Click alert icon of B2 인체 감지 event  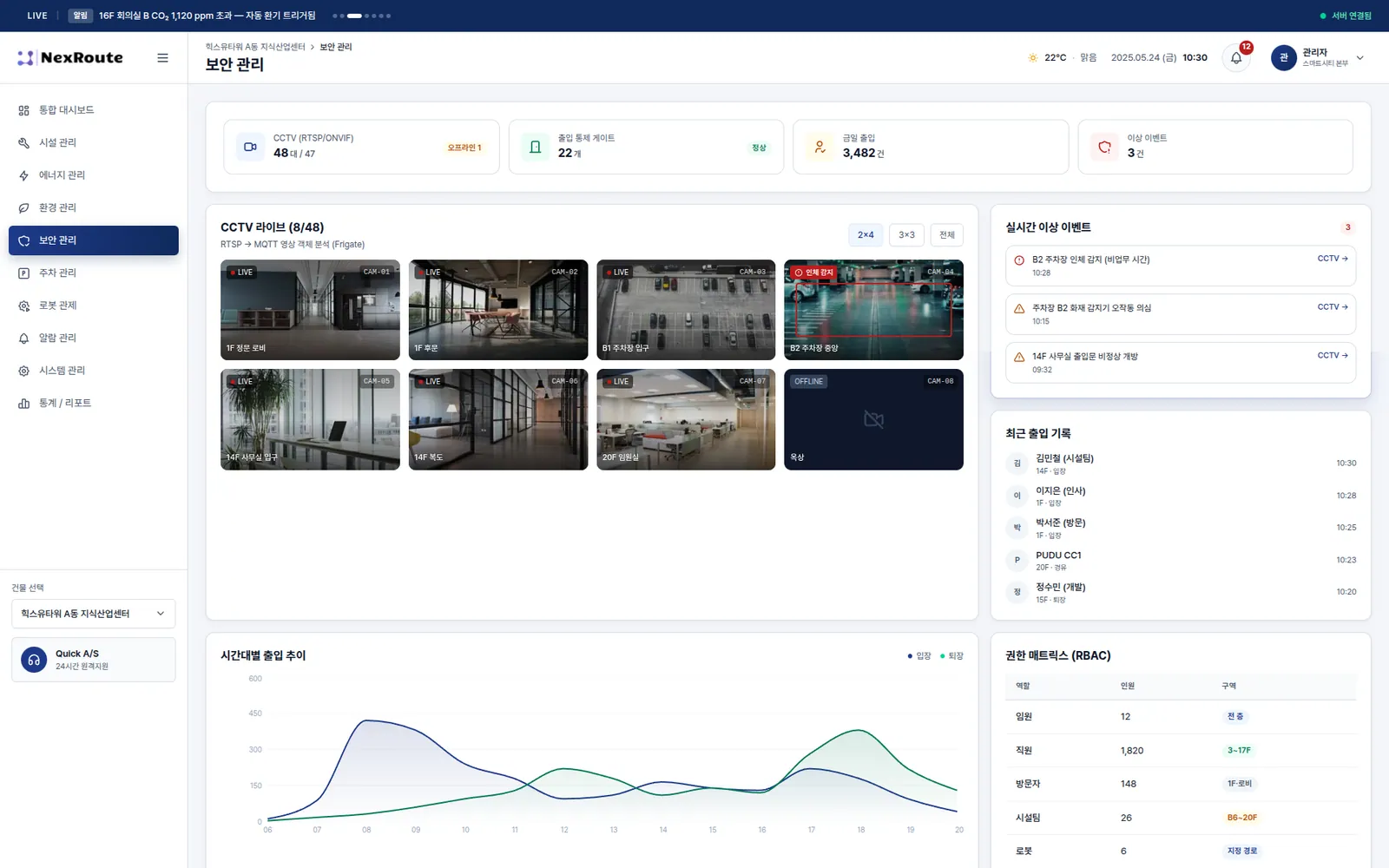point(1019,260)
